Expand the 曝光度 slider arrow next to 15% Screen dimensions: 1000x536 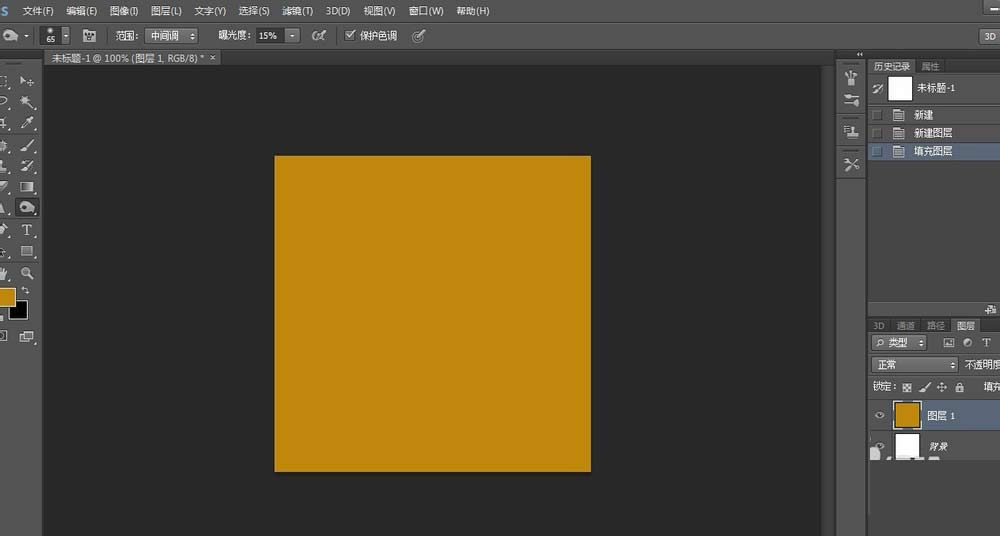(x=292, y=35)
